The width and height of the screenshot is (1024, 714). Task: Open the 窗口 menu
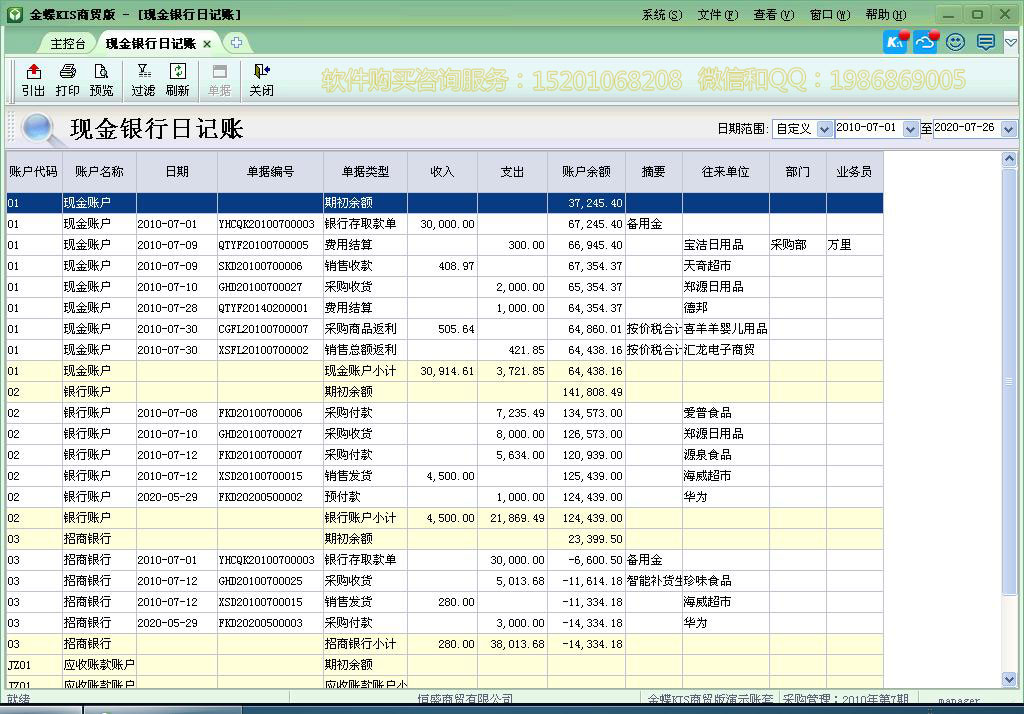(829, 15)
